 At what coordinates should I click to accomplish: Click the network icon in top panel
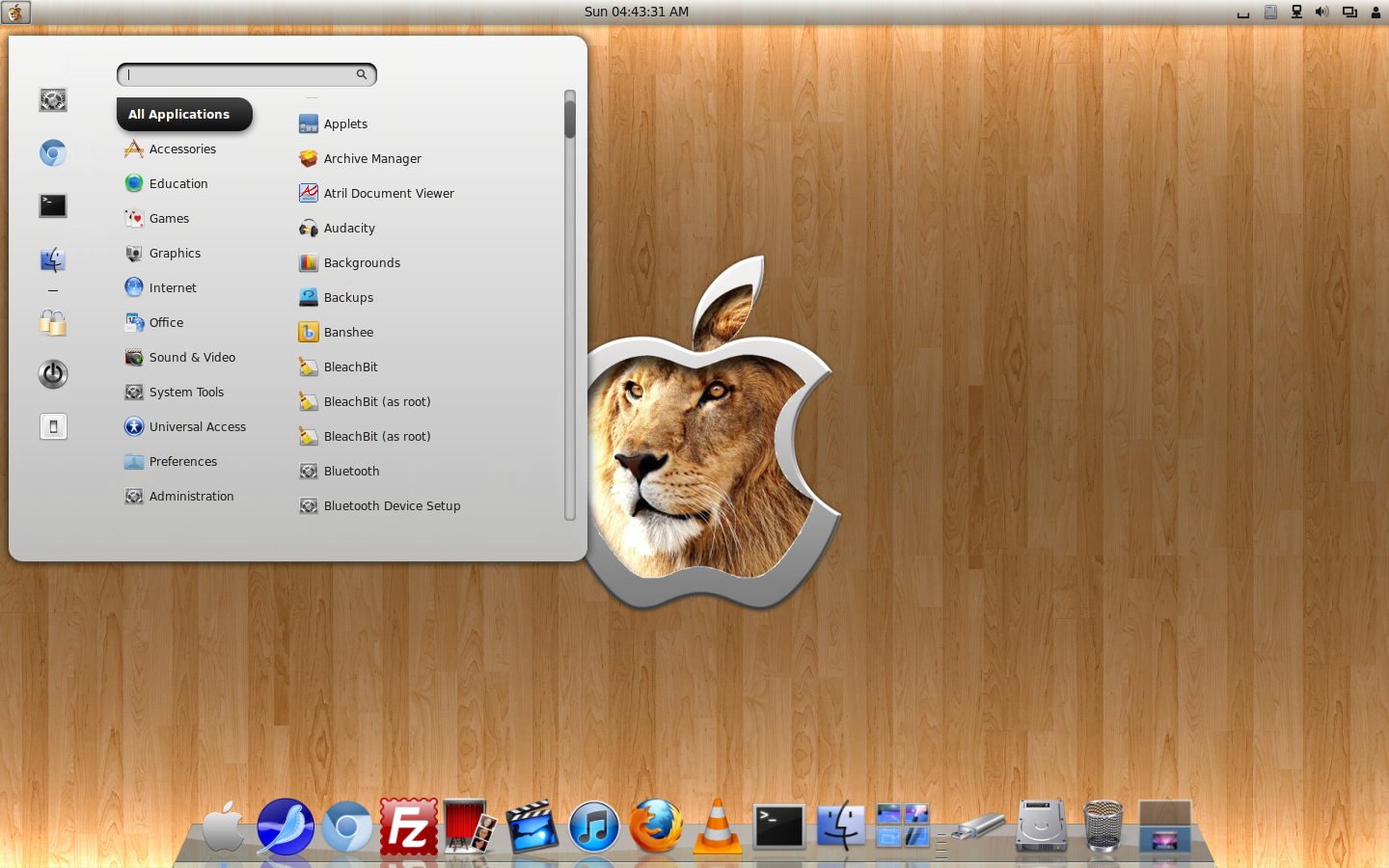point(1296,12)
